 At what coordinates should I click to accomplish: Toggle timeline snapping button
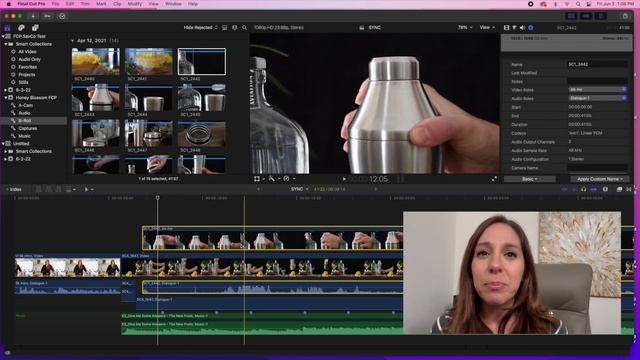click(x=593, y=189)
